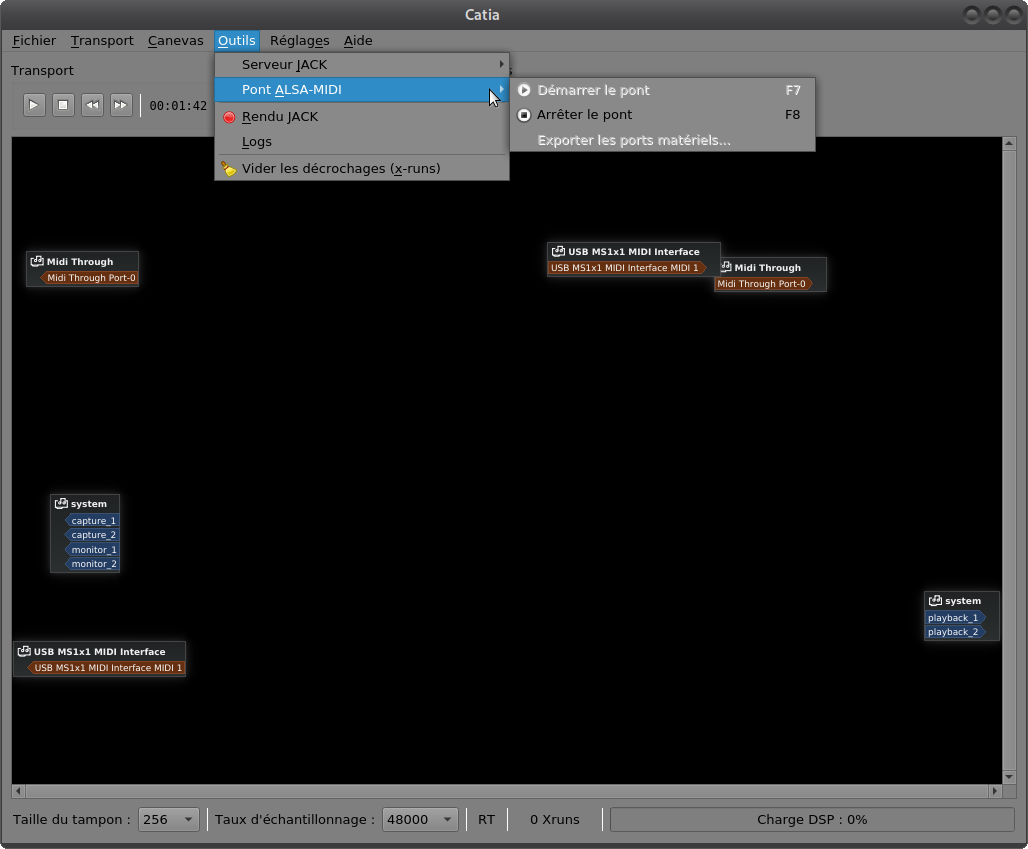Click the vertical scrollbar up arrow

(x=1009, y=143)
